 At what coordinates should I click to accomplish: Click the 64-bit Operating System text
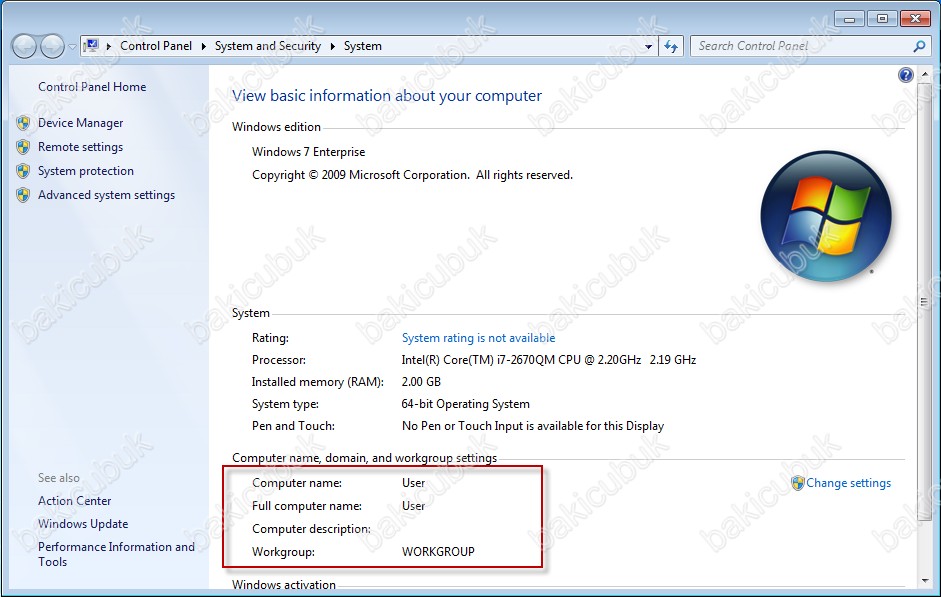click(x=465, y=404)
